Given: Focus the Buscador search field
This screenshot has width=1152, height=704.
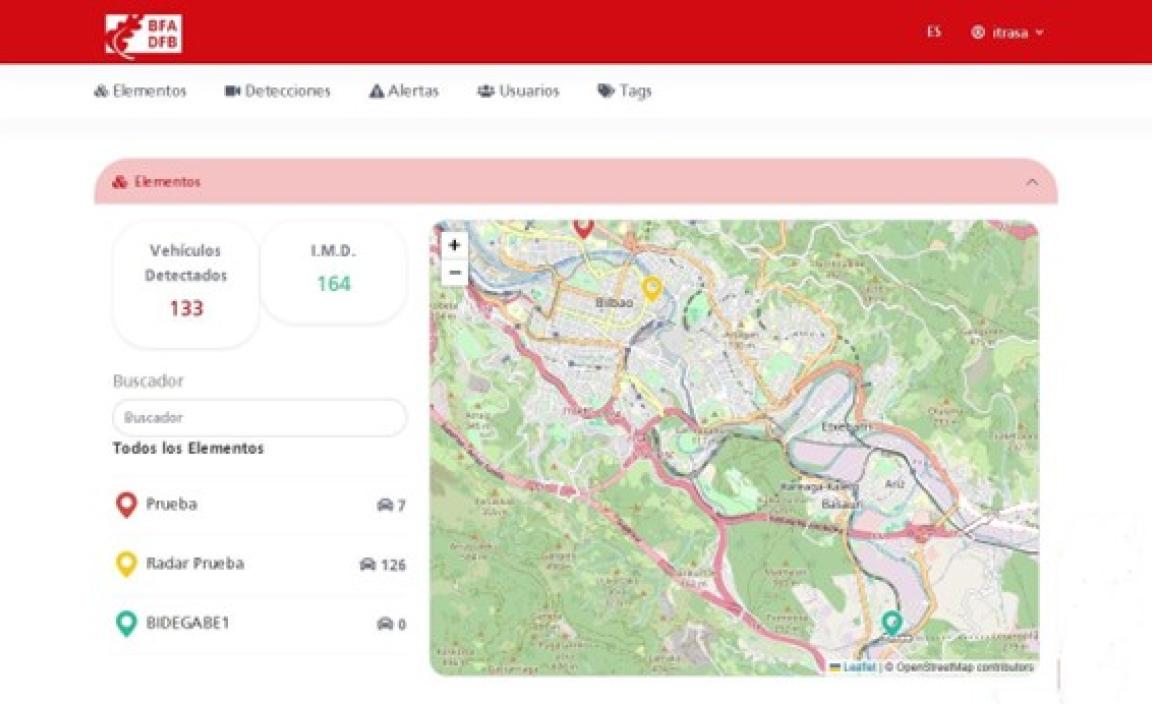Looking at the screenshot, I should coord(259,417).
